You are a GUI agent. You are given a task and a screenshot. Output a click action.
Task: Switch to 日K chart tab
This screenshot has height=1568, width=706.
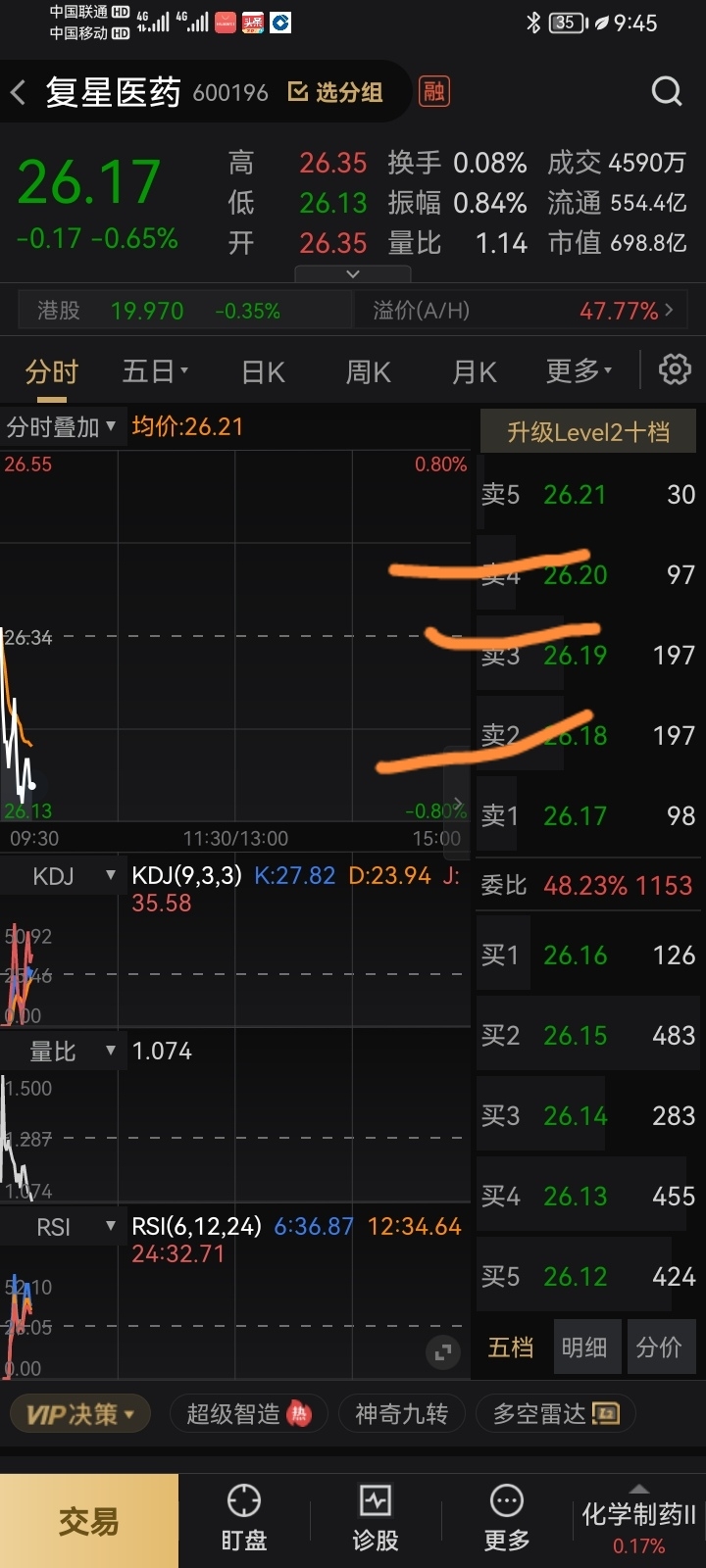click(x=263, y=372)
